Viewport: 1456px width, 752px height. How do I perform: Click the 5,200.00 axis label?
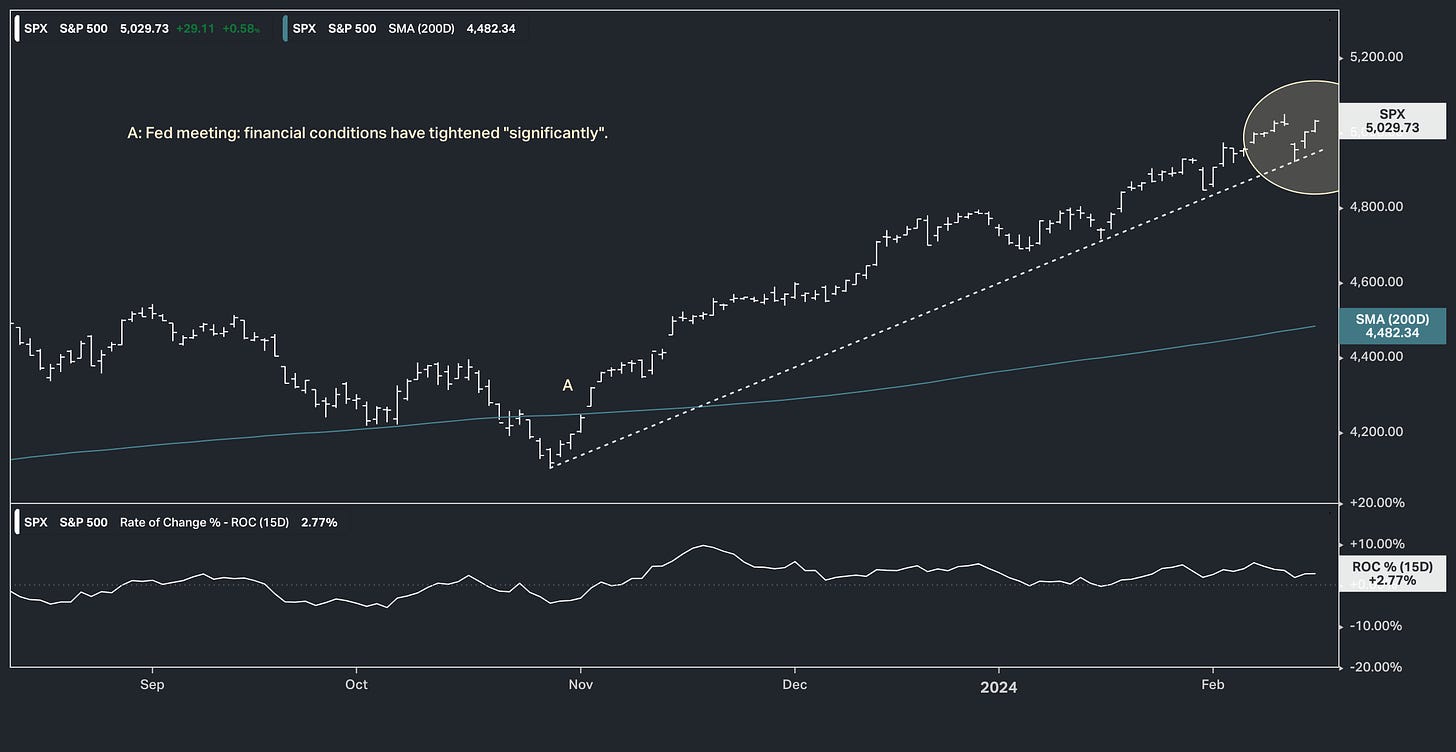click(x=1376, y=57)
